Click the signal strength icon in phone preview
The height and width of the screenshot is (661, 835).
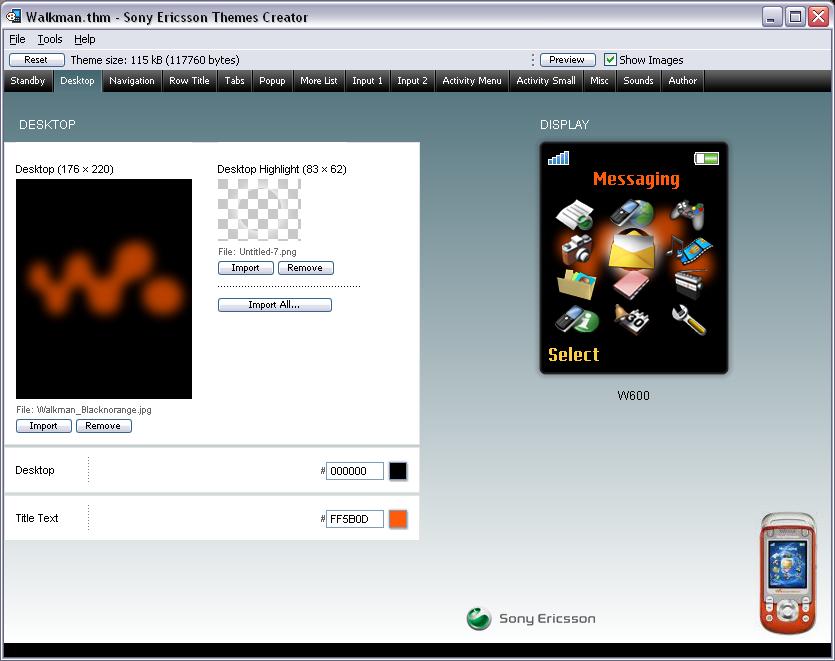(558, 158)
